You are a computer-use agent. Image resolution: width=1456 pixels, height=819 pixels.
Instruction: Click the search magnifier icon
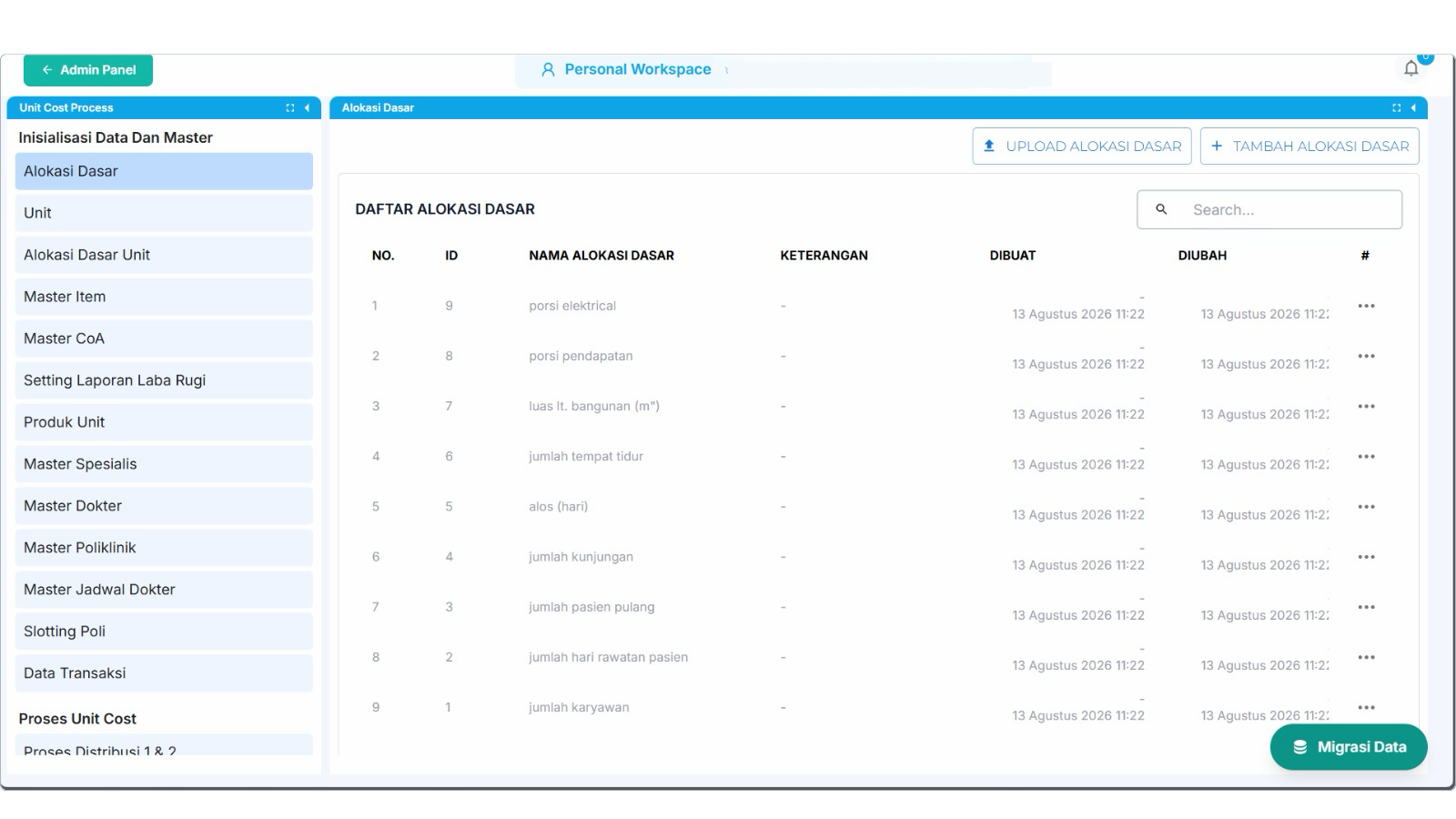pyautogui.click(x=1161, y=209)
